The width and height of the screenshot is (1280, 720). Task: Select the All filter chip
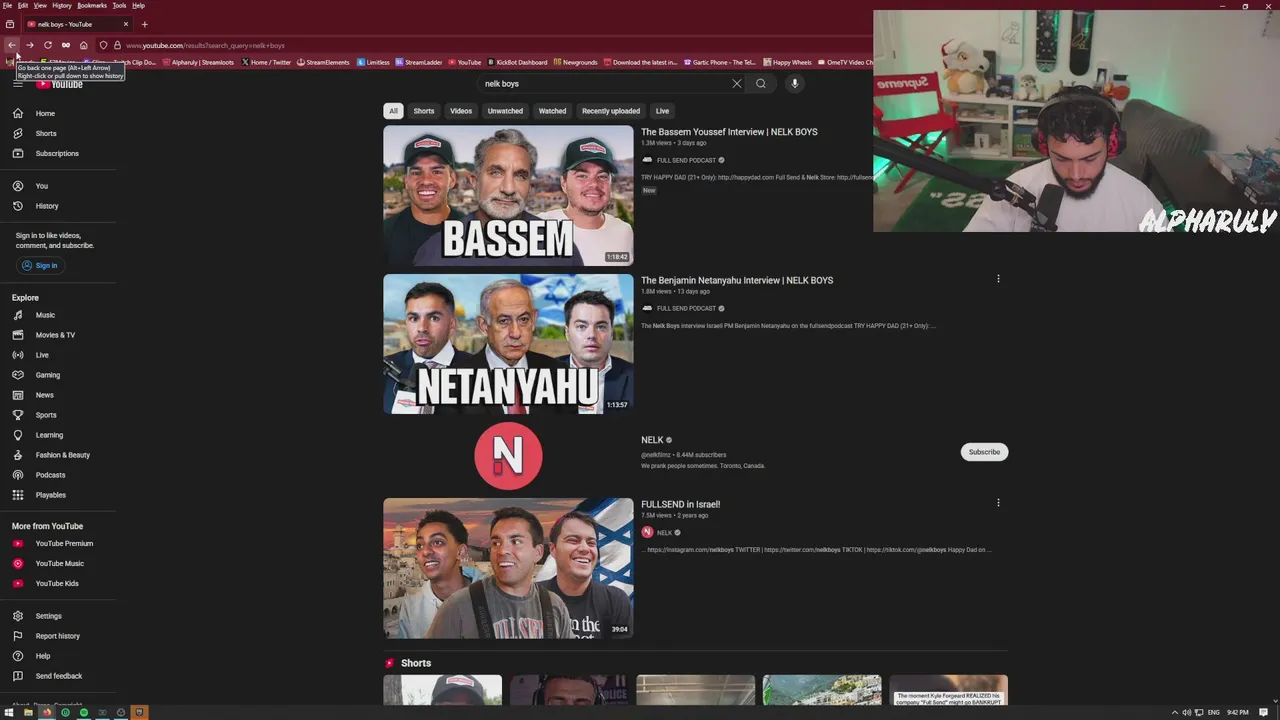click(x=393, y=111)
